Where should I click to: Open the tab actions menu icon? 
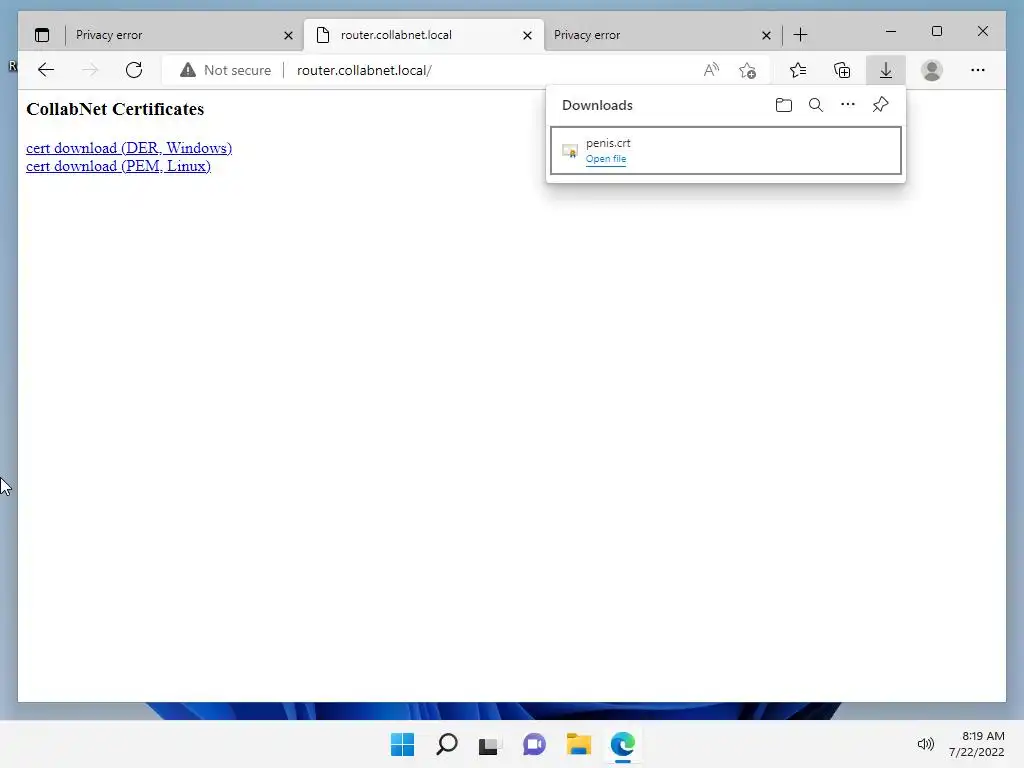coord(42,35)
